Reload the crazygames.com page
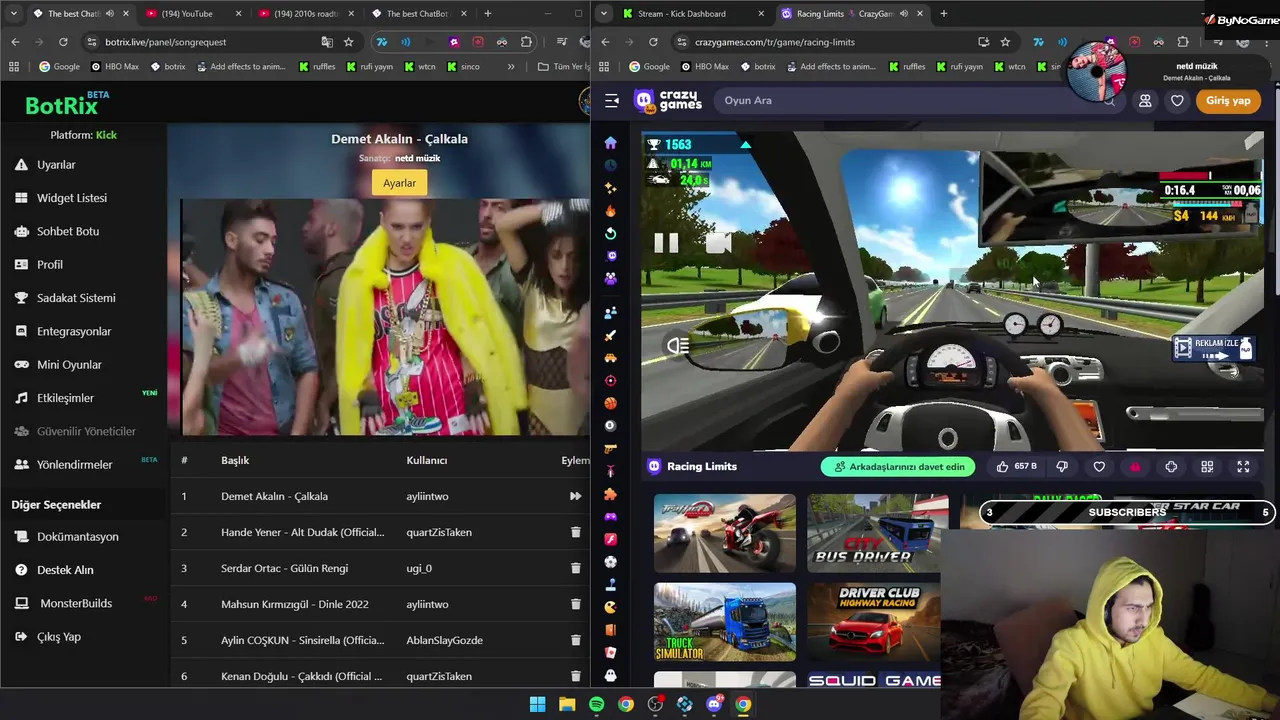The image size is (1280, 720). [653, 42]
